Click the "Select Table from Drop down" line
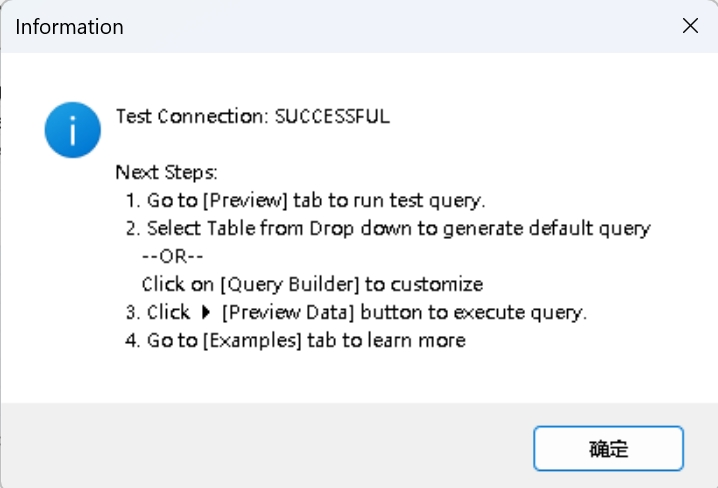This screenshot has height=488, width=718. pyautogui.click(x=270, y=228)
